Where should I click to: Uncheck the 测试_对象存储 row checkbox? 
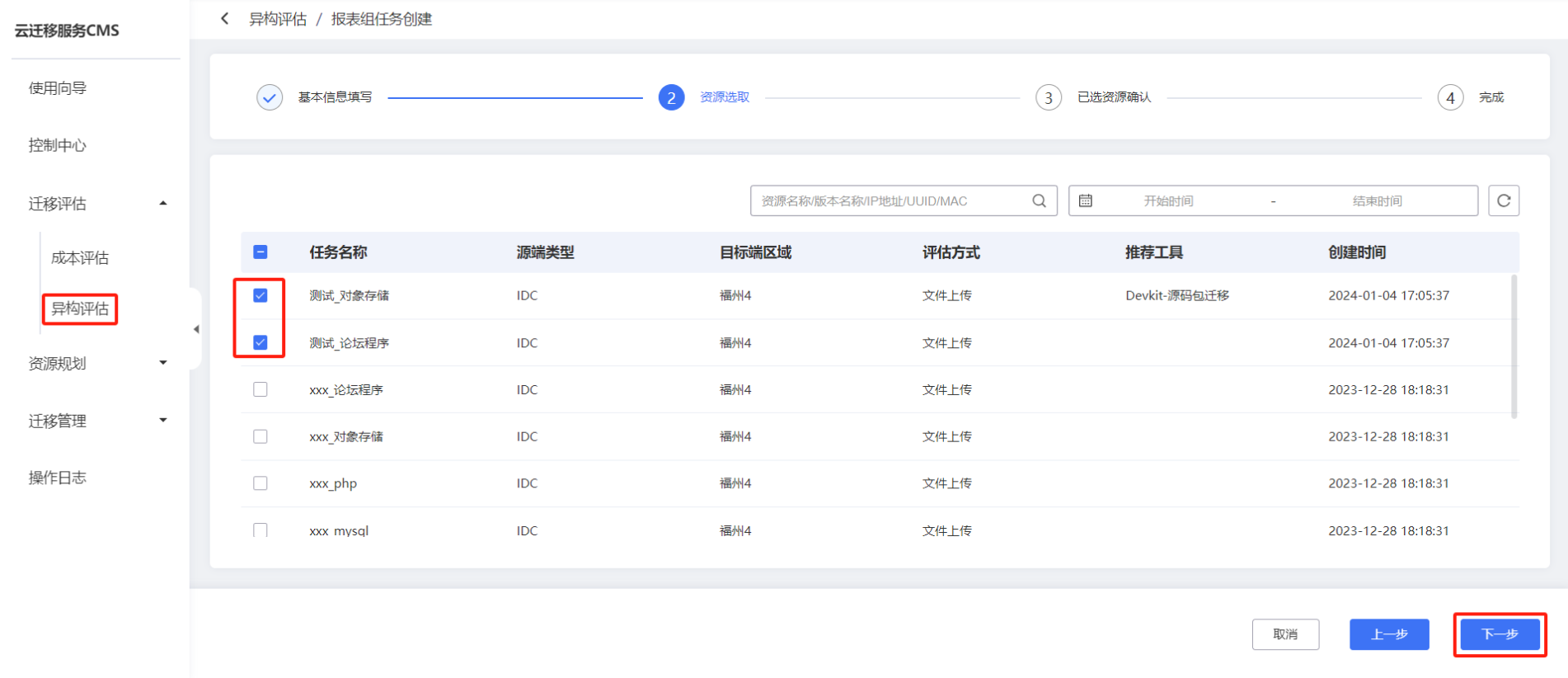point(261,295)
